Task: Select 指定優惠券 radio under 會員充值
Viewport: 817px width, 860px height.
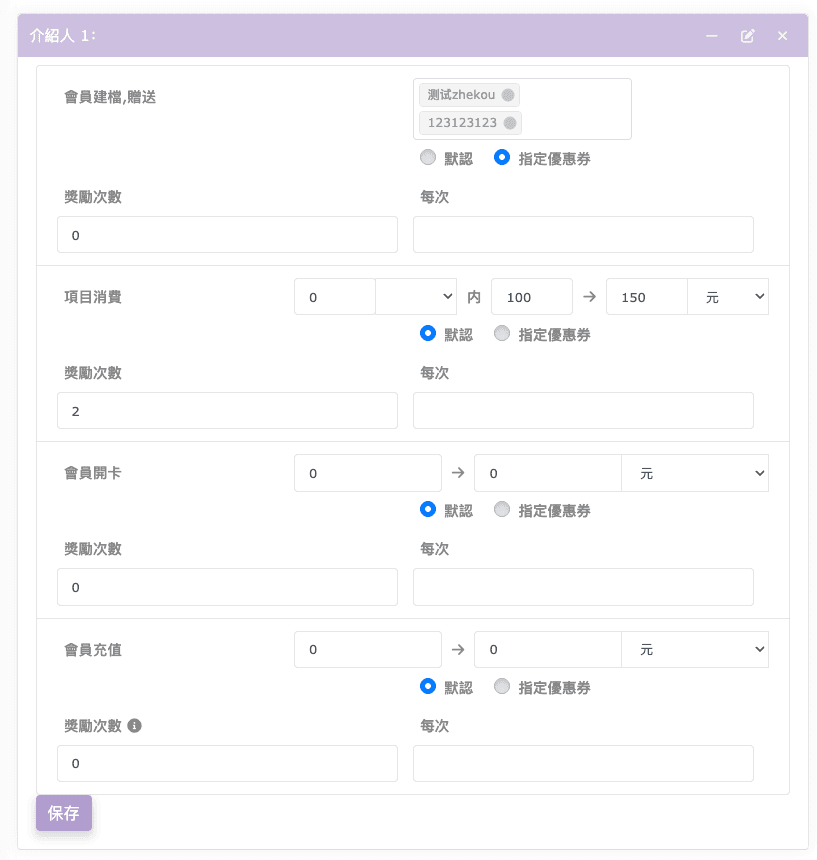Action: coord(502,687)
